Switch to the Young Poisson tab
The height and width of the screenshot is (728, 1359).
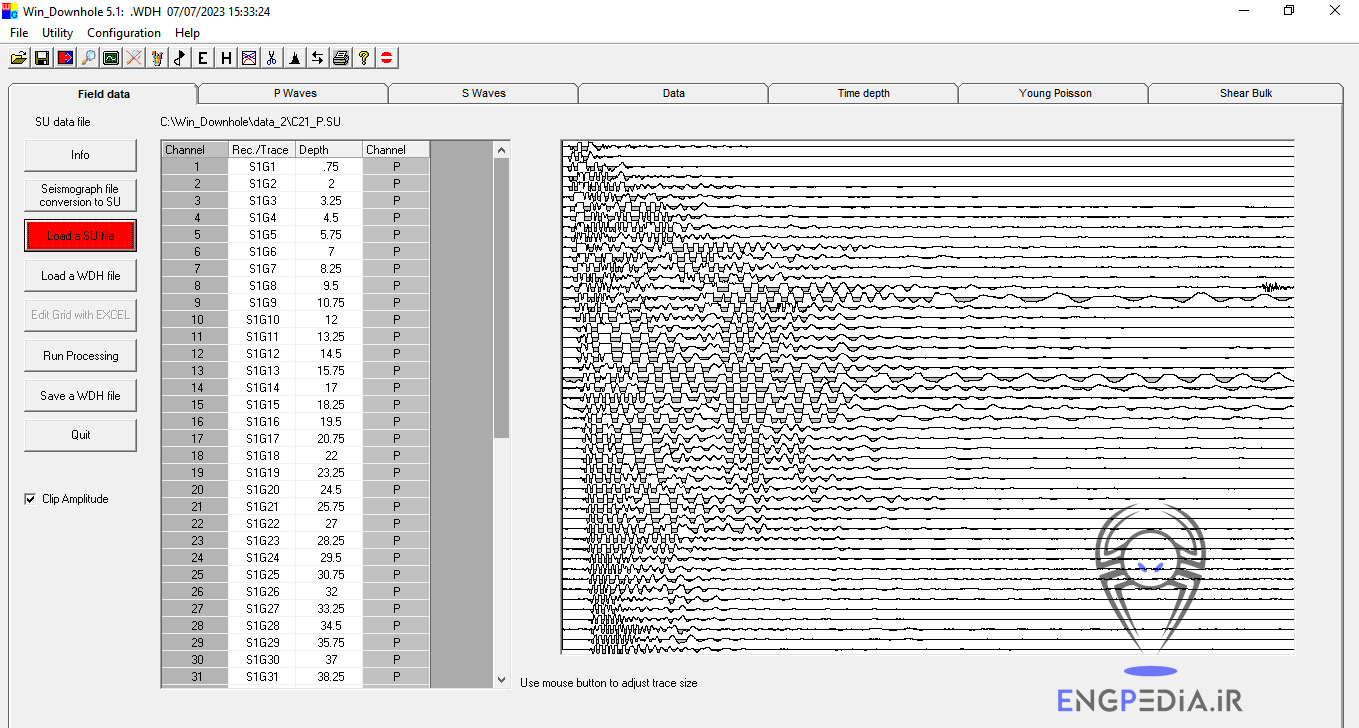1055,93
